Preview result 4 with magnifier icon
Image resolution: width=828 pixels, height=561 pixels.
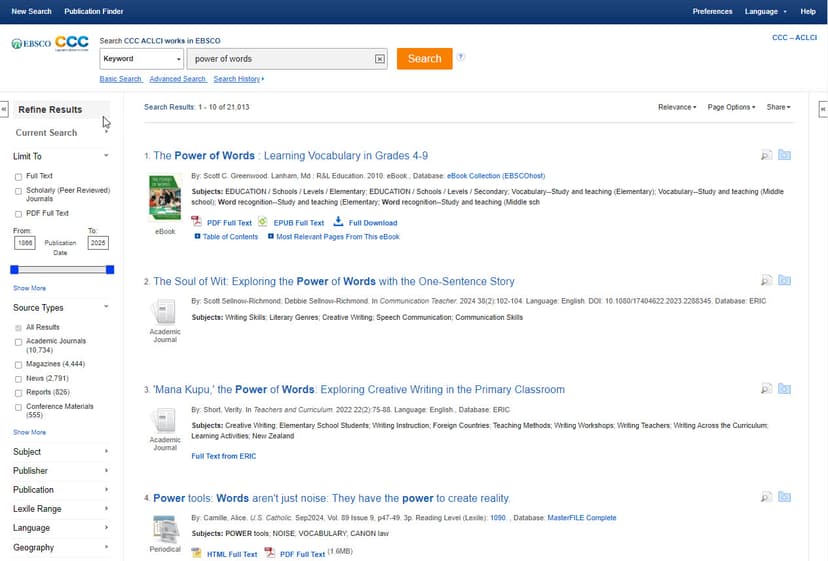point(766,497)
